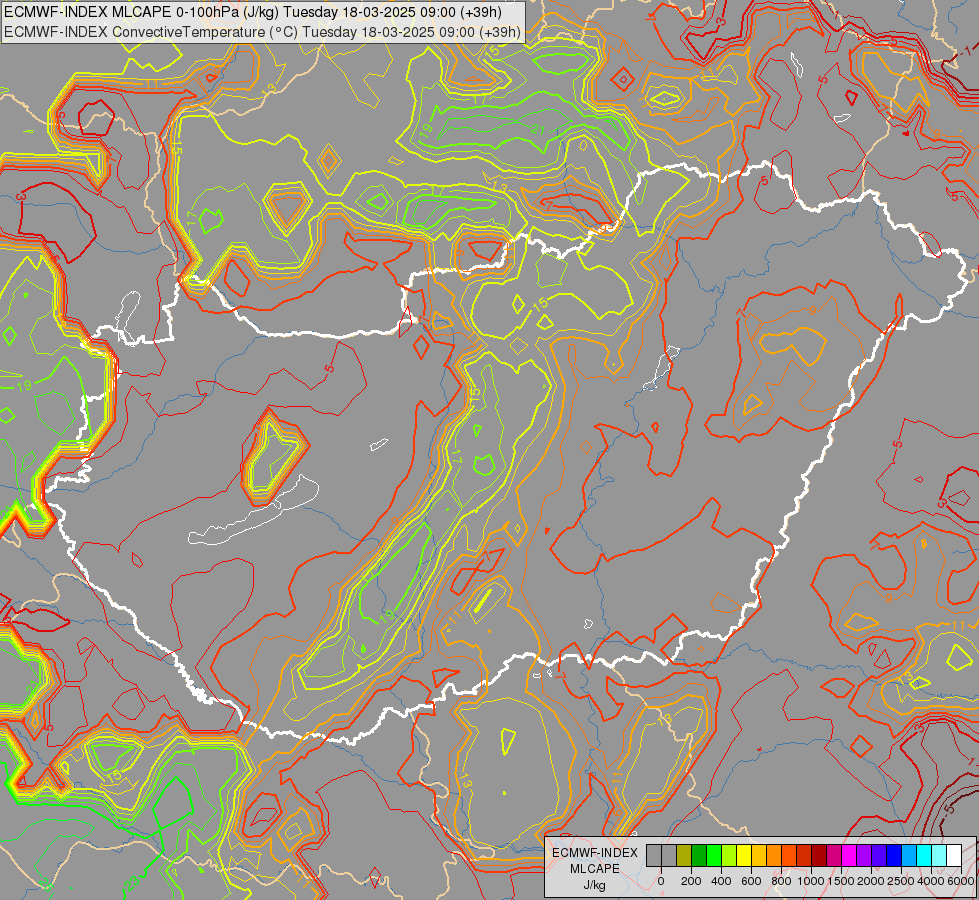Screen dimensions: 979x900
Task: Click the 1000 value on the legend scale
Action: pos(811,881)
